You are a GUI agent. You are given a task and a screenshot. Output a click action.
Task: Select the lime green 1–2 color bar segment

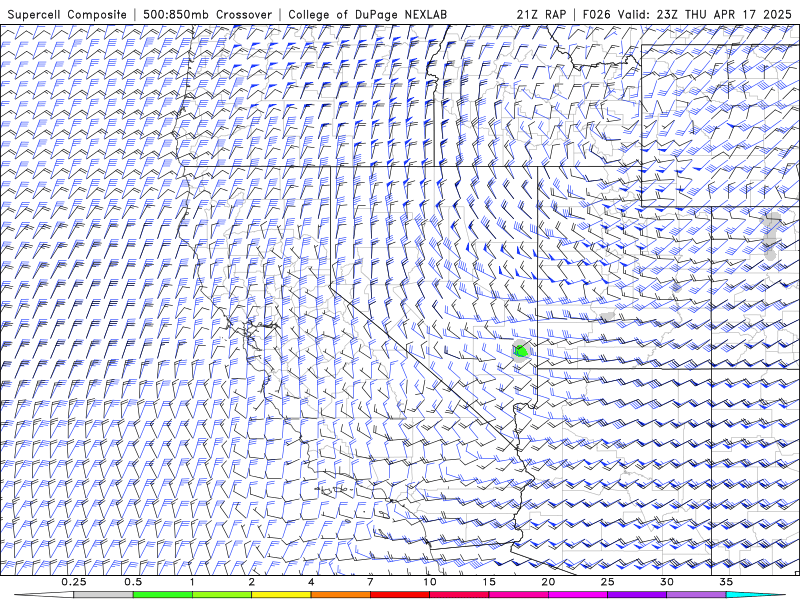click(222, 595)
